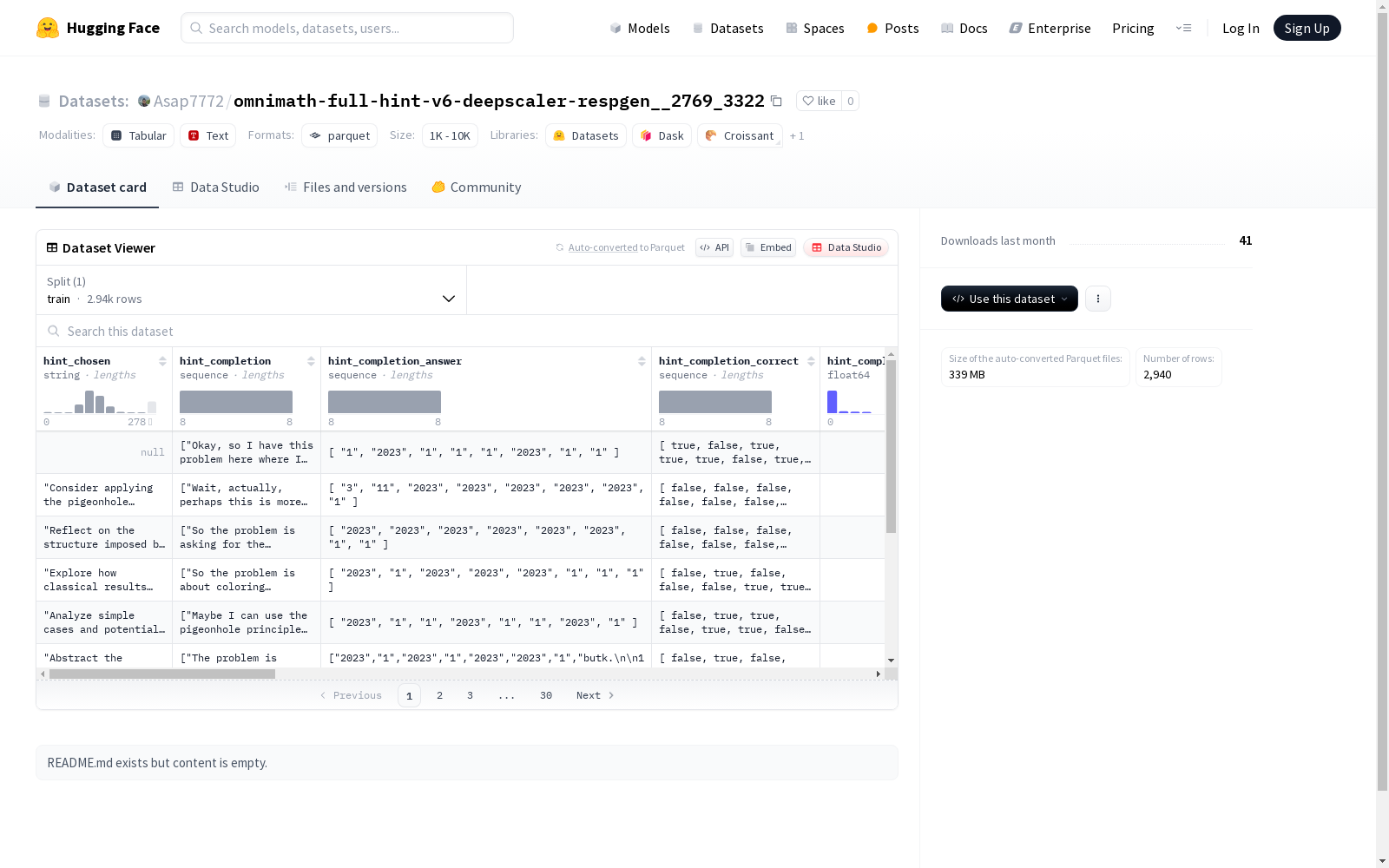Open Datasets in top navigation
1389x868 pixels.
(727, 28)
